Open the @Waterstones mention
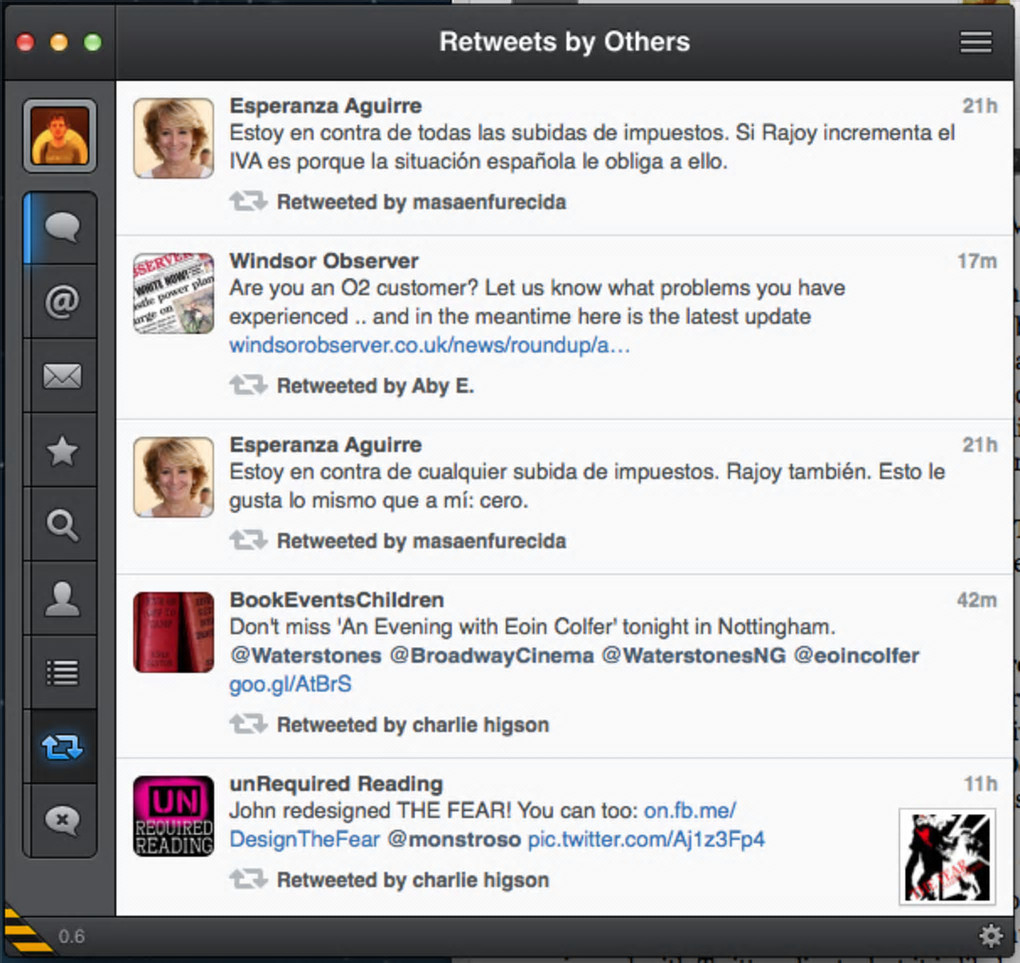The width and height of the screenshot is (1020, 963). pyautogui.click(x=306, y=655)
